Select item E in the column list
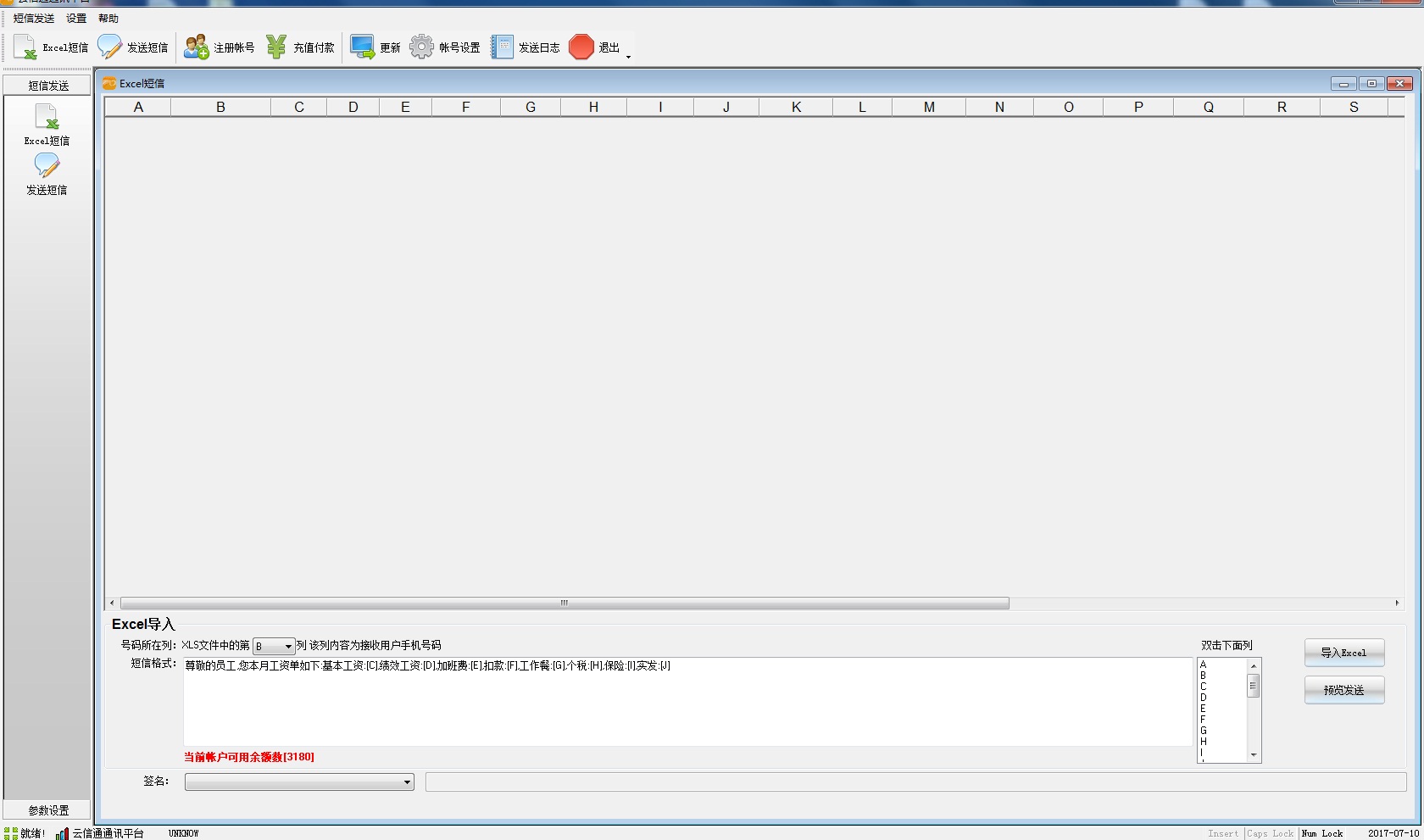1424x840 pixels. click(1203, 709)
